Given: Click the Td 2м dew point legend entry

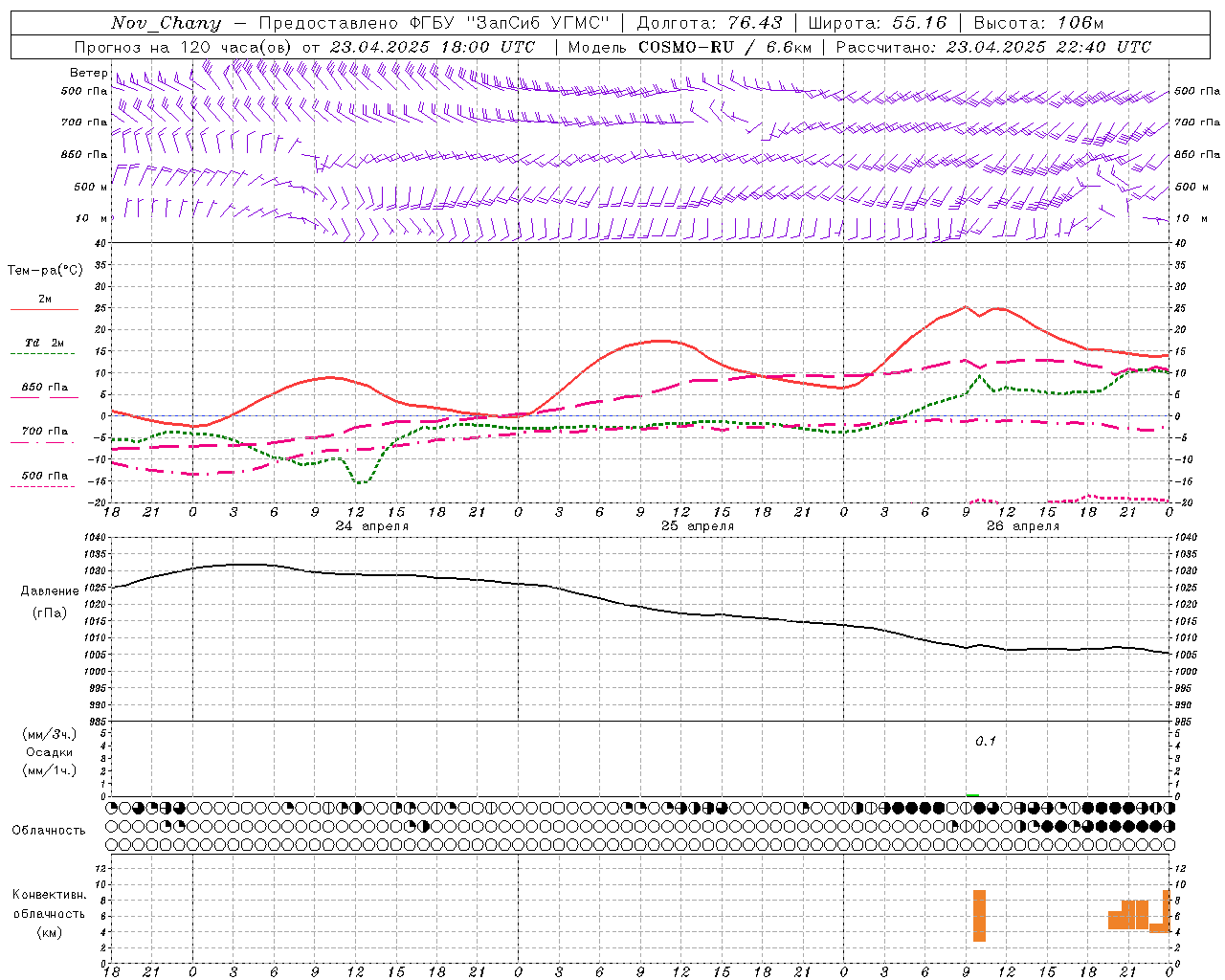Looking at the screenshot, I should (x=44, y=346).
